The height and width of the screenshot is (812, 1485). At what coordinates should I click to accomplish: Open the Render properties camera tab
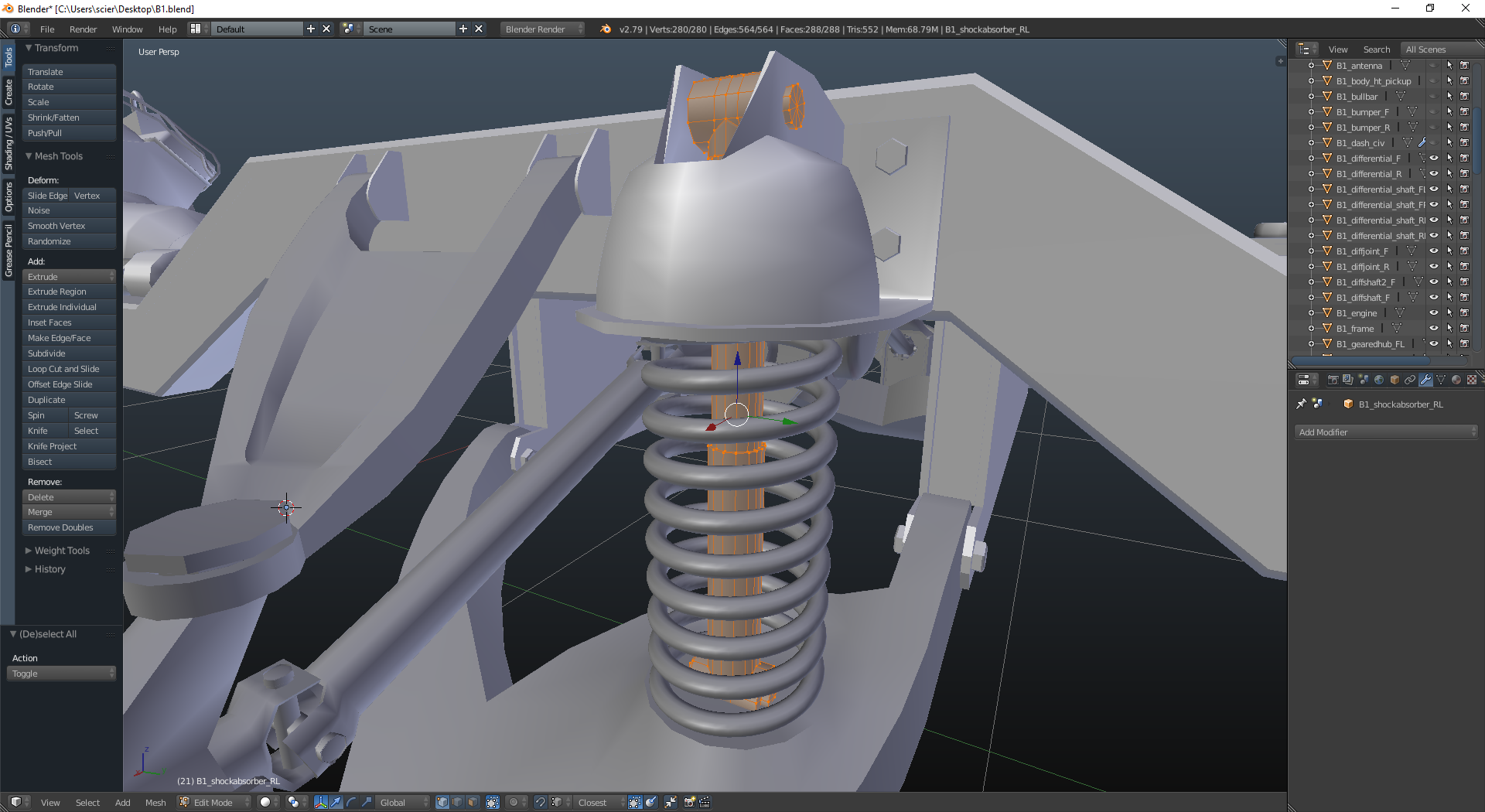1333,380
